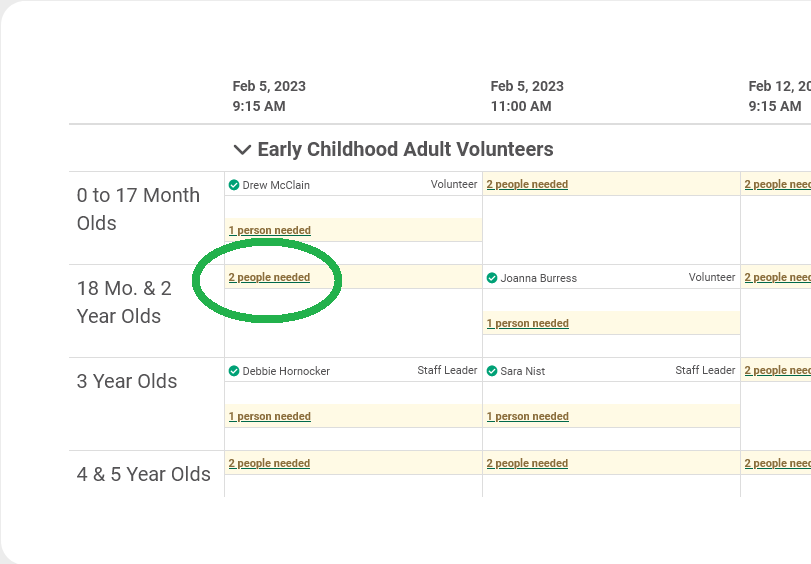Open '1 person needed' under Joanna Burress

pyautogui.click(x=527, y=324)
